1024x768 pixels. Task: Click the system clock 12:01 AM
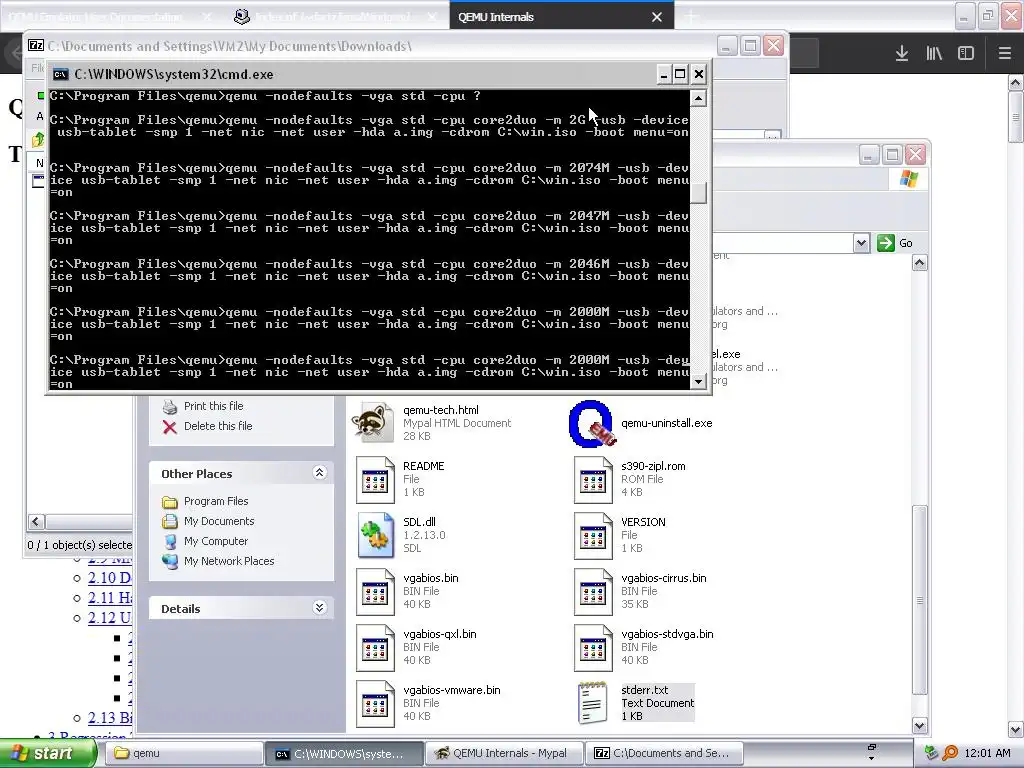987,753
